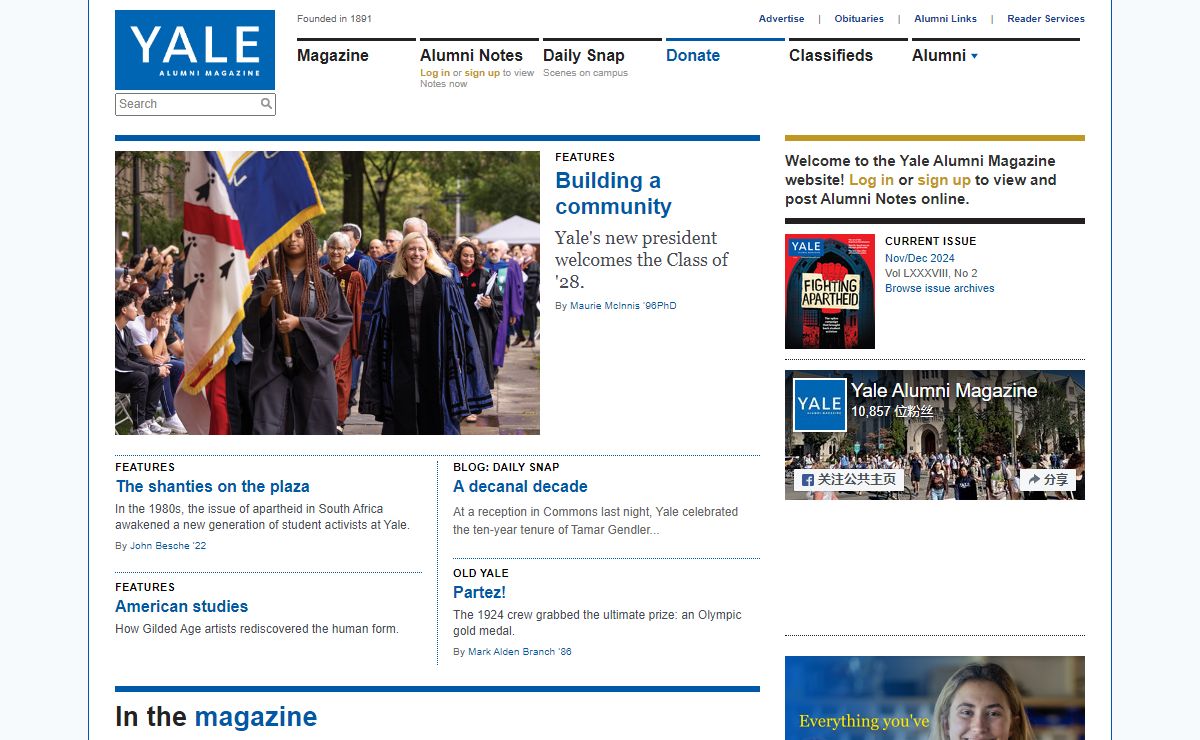This screenshot has height=740, width=1200.
Task: Open the Alumni Notes menu item
Action: [x=471, y=56]
